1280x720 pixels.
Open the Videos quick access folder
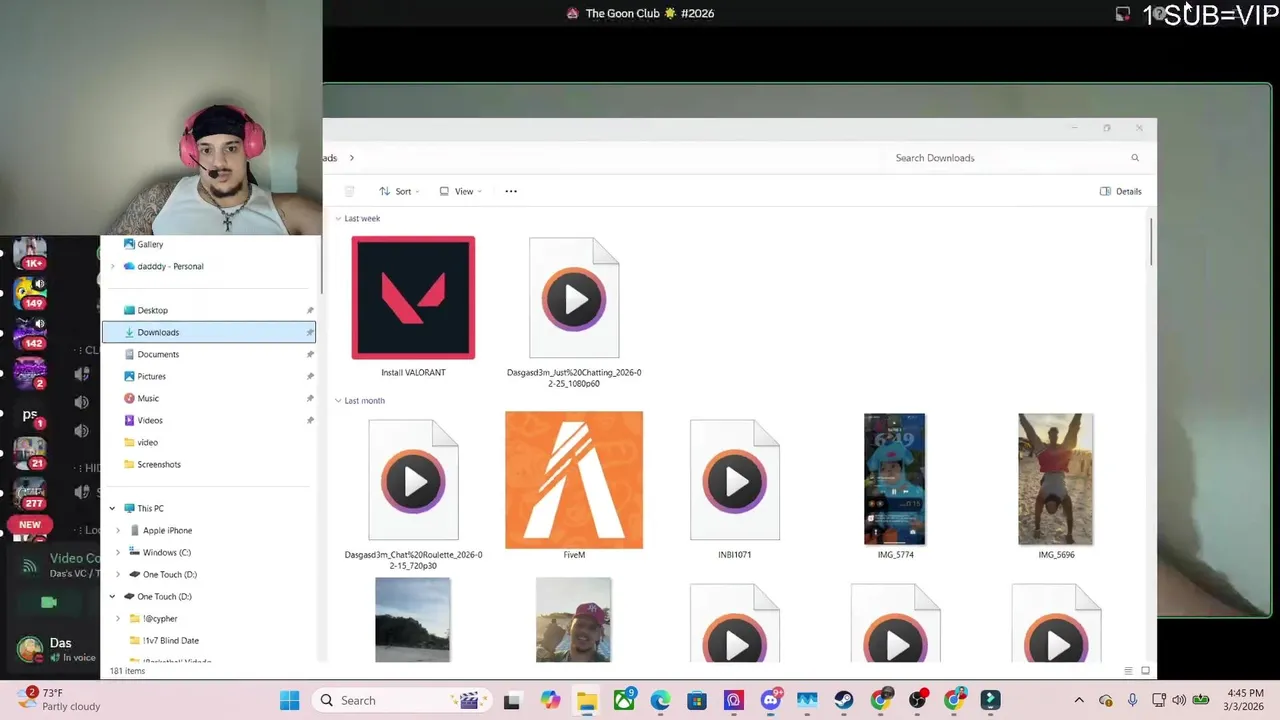[x=143, y=420]
